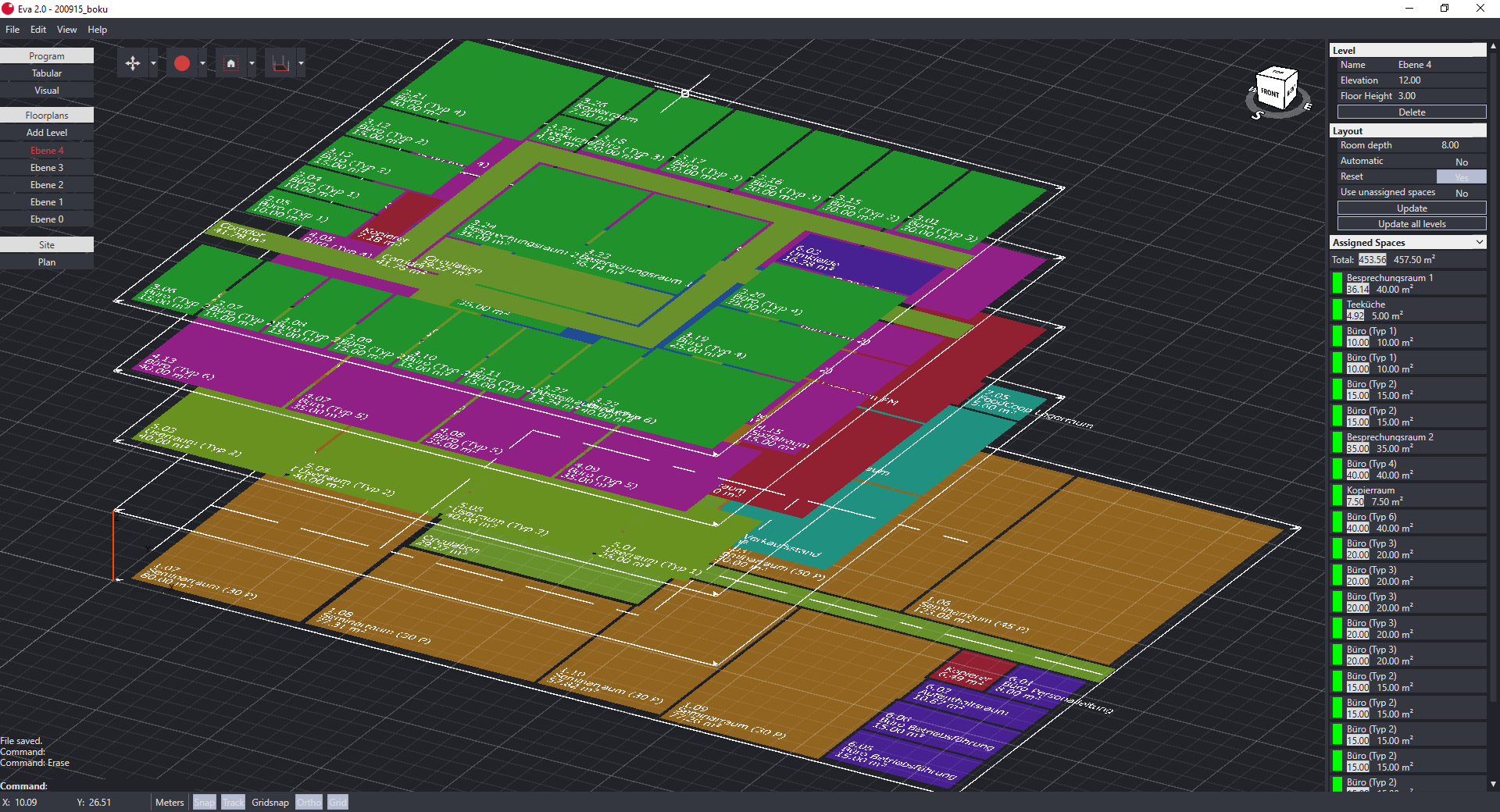Toggle Ortho mode in status bar
1500x812 pixels.
(309, 802)
